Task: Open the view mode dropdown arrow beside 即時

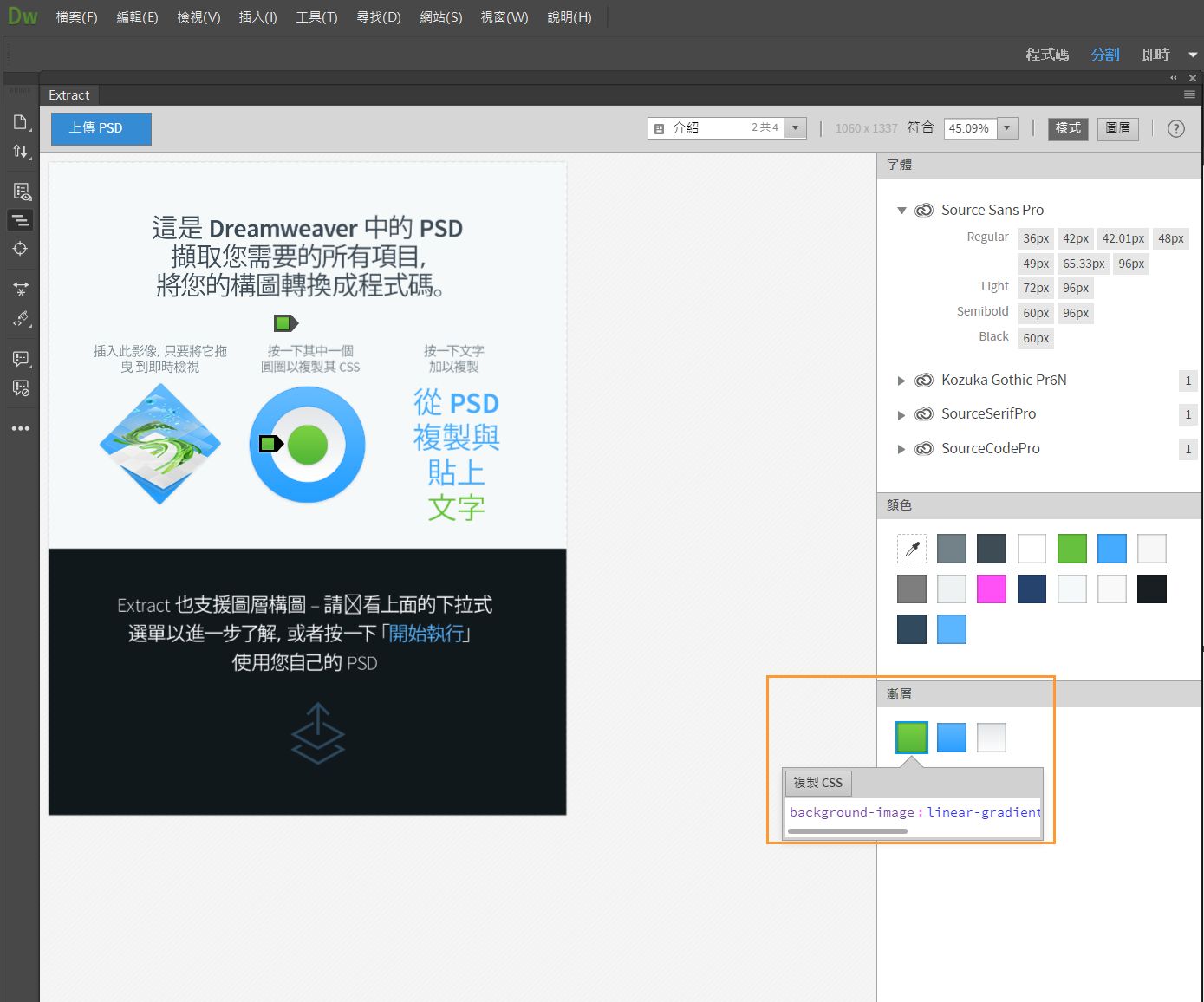Action: (1193, 55)
